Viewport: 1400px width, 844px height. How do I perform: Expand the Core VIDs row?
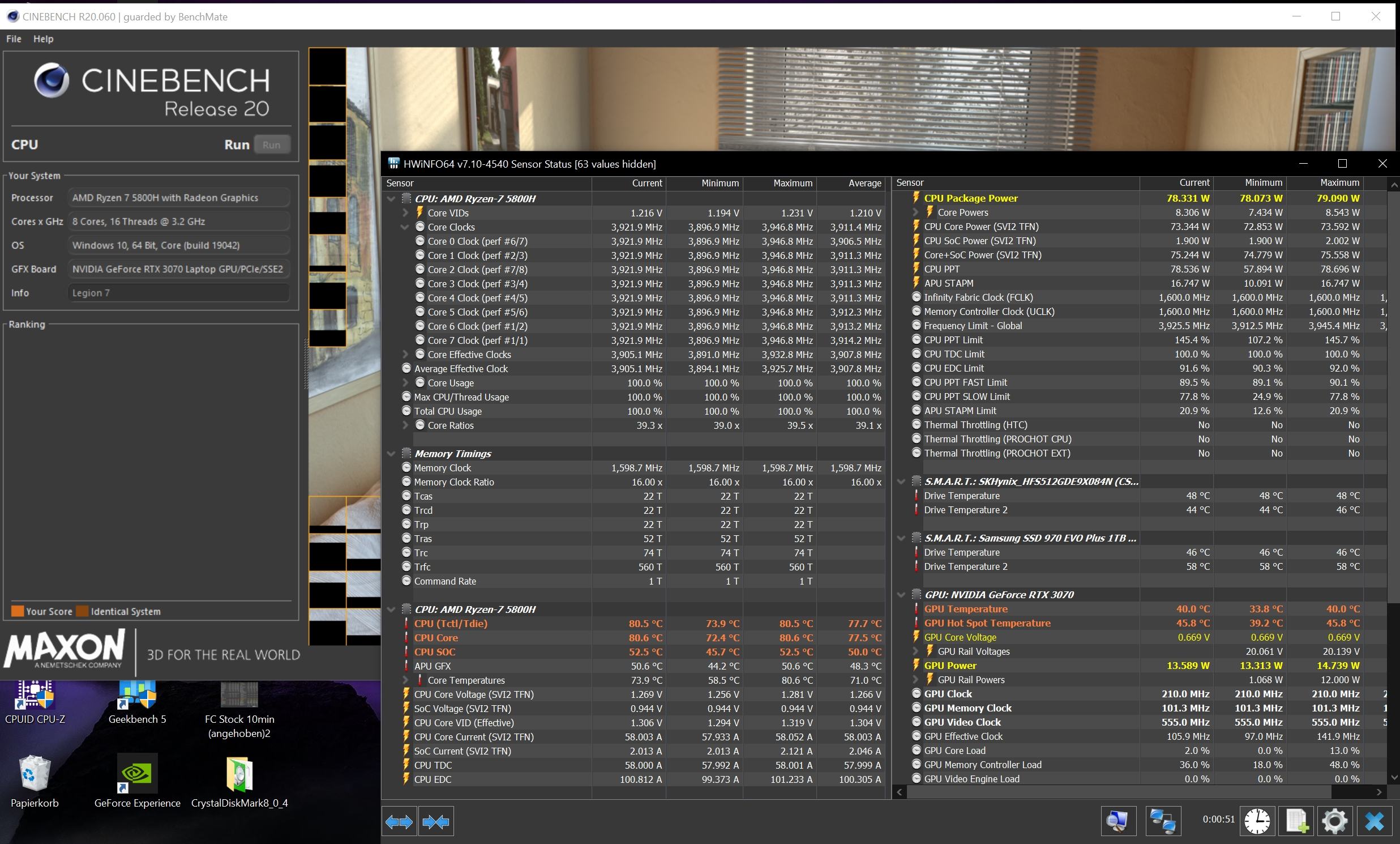click(x=405, y=212)
